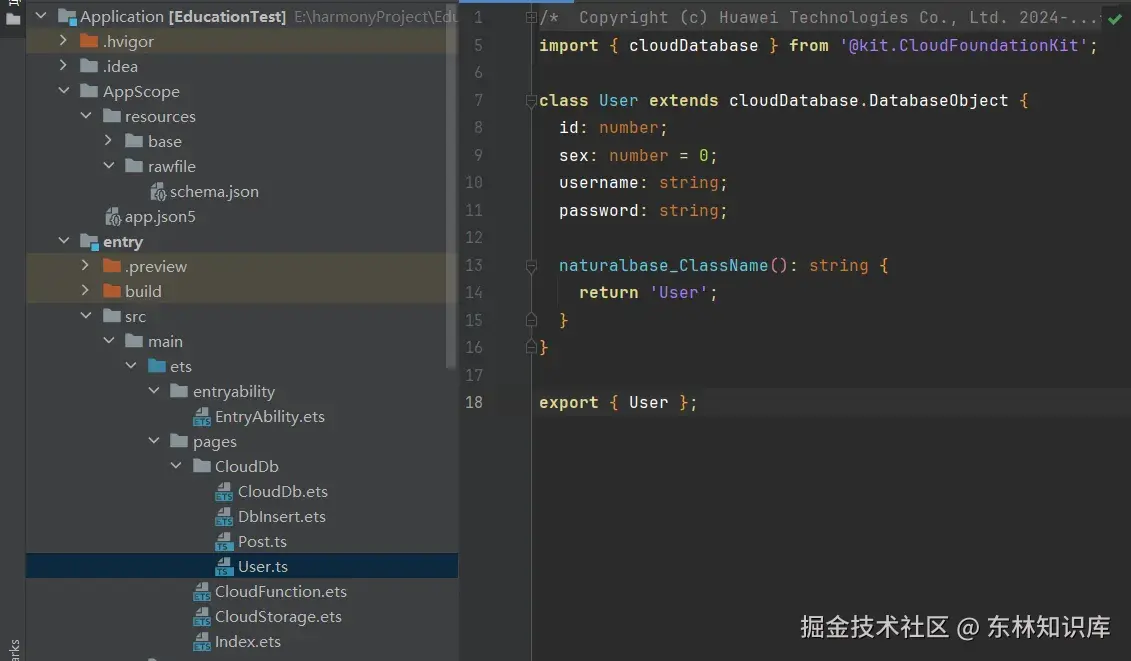
Task: Click the build orange folder icon
Action: pyautogui.click(x=111, y=291)
